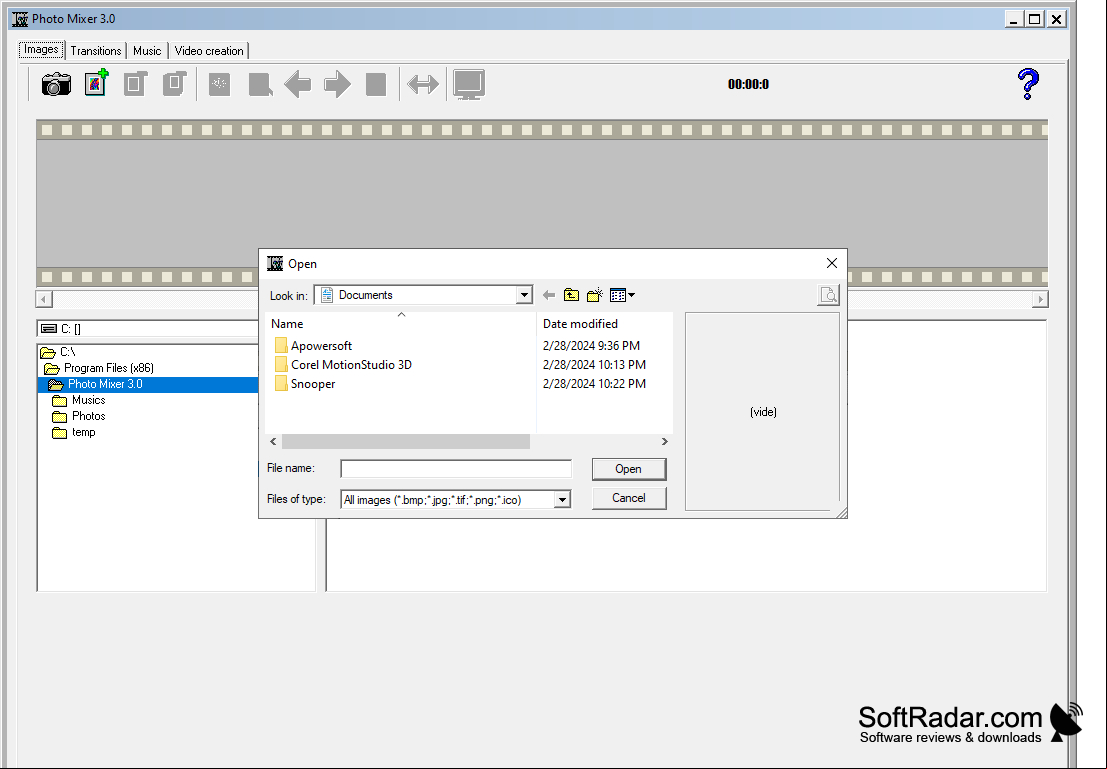Click the 00:00:0 time display
The height and width of the screenshot is (769, 1107).
click(748, 84)
